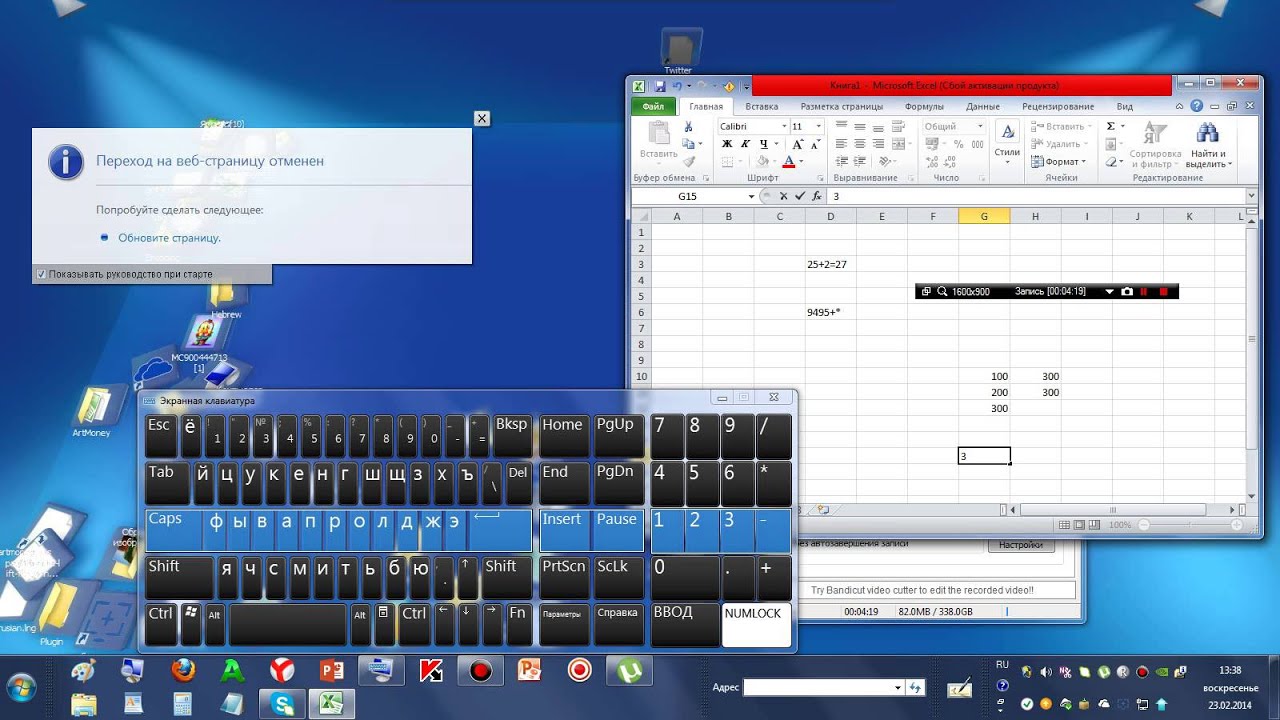
Task: Click the Bandicam magnifier icon next to 1600x900
Action: coord(942,291)
